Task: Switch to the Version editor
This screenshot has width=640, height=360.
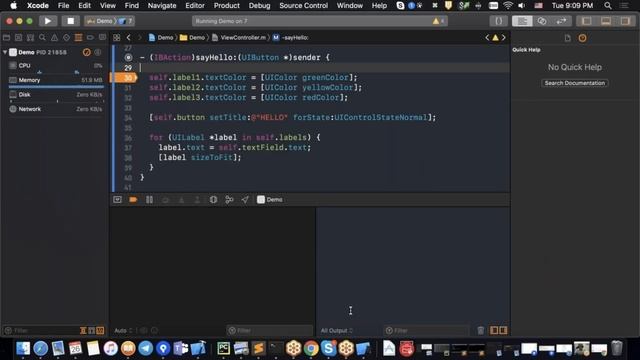Action: (562, 21)
